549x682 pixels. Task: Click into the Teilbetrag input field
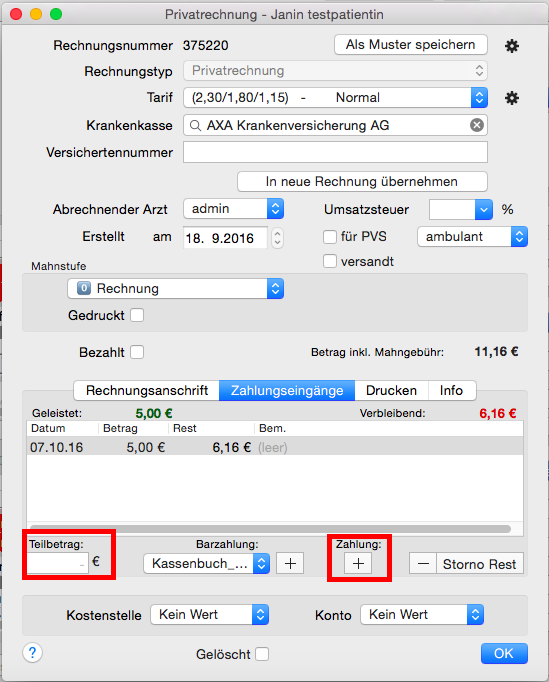pyautogui.click(x=58, y=563)
